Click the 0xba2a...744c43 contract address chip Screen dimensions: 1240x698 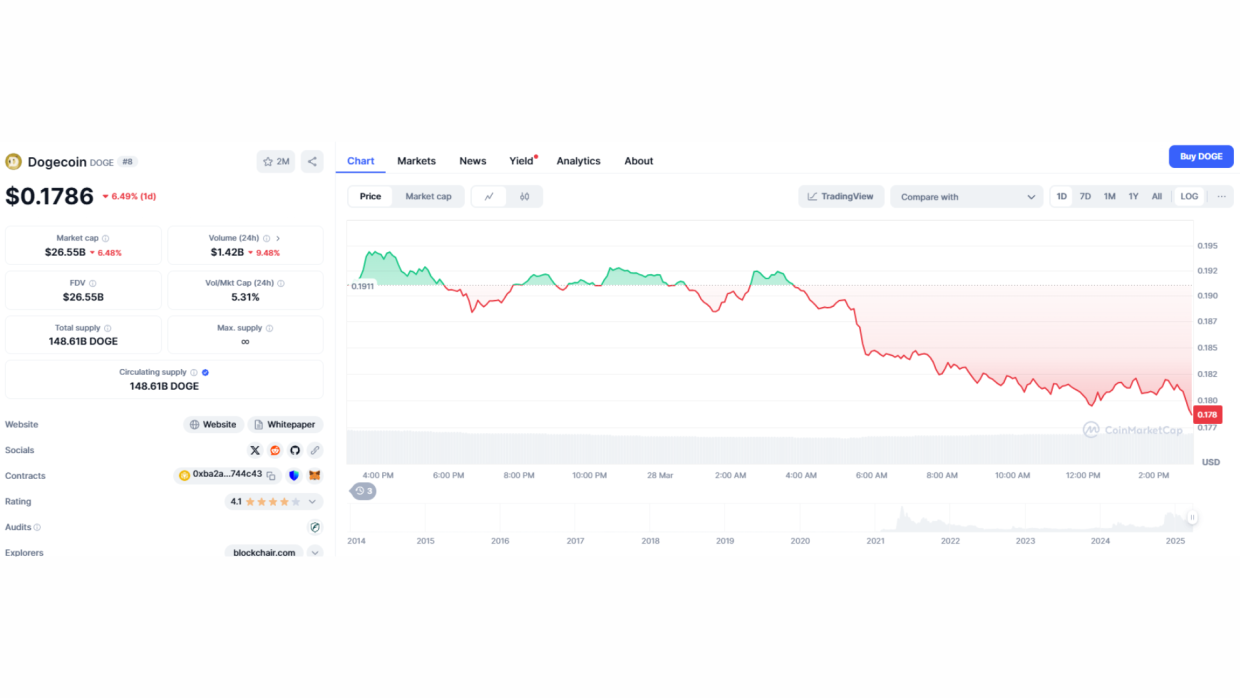click(x=227, y=475)
